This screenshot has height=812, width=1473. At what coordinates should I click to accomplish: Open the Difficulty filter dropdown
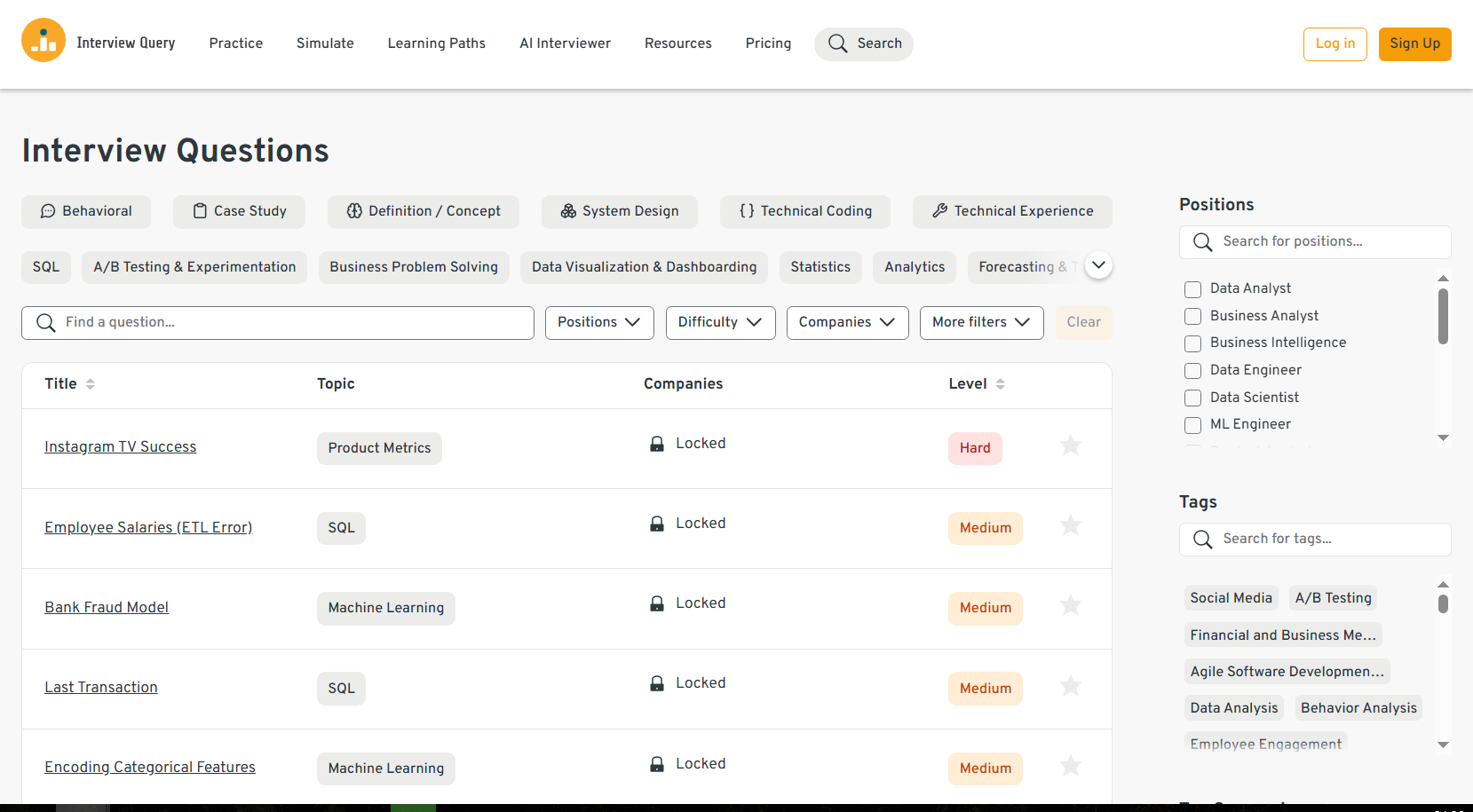pos(720,322)
